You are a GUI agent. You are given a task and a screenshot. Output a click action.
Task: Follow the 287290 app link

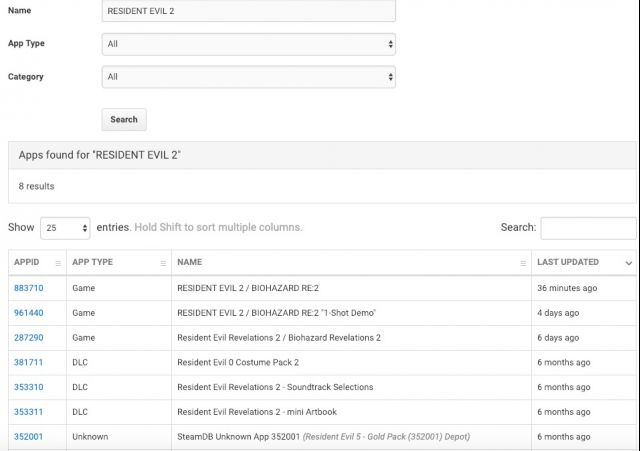click(29, 338)
